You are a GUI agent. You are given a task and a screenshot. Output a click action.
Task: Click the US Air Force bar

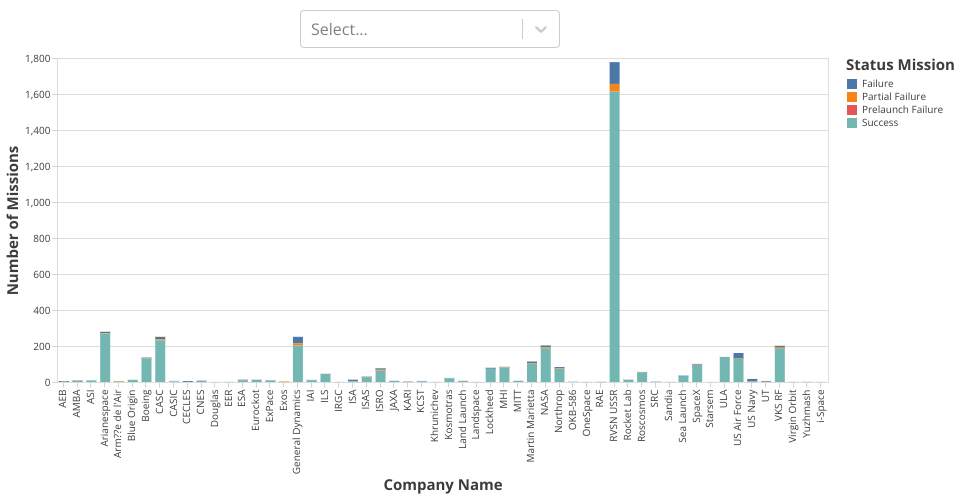738,370
